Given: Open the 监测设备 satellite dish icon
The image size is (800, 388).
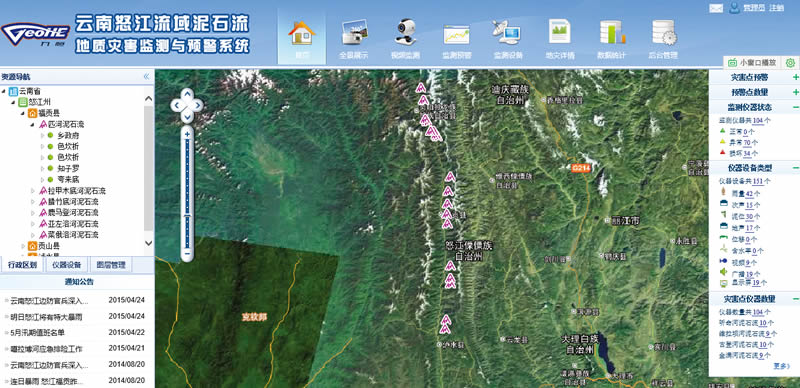Looking at the screenshot, I should [506, 33].
